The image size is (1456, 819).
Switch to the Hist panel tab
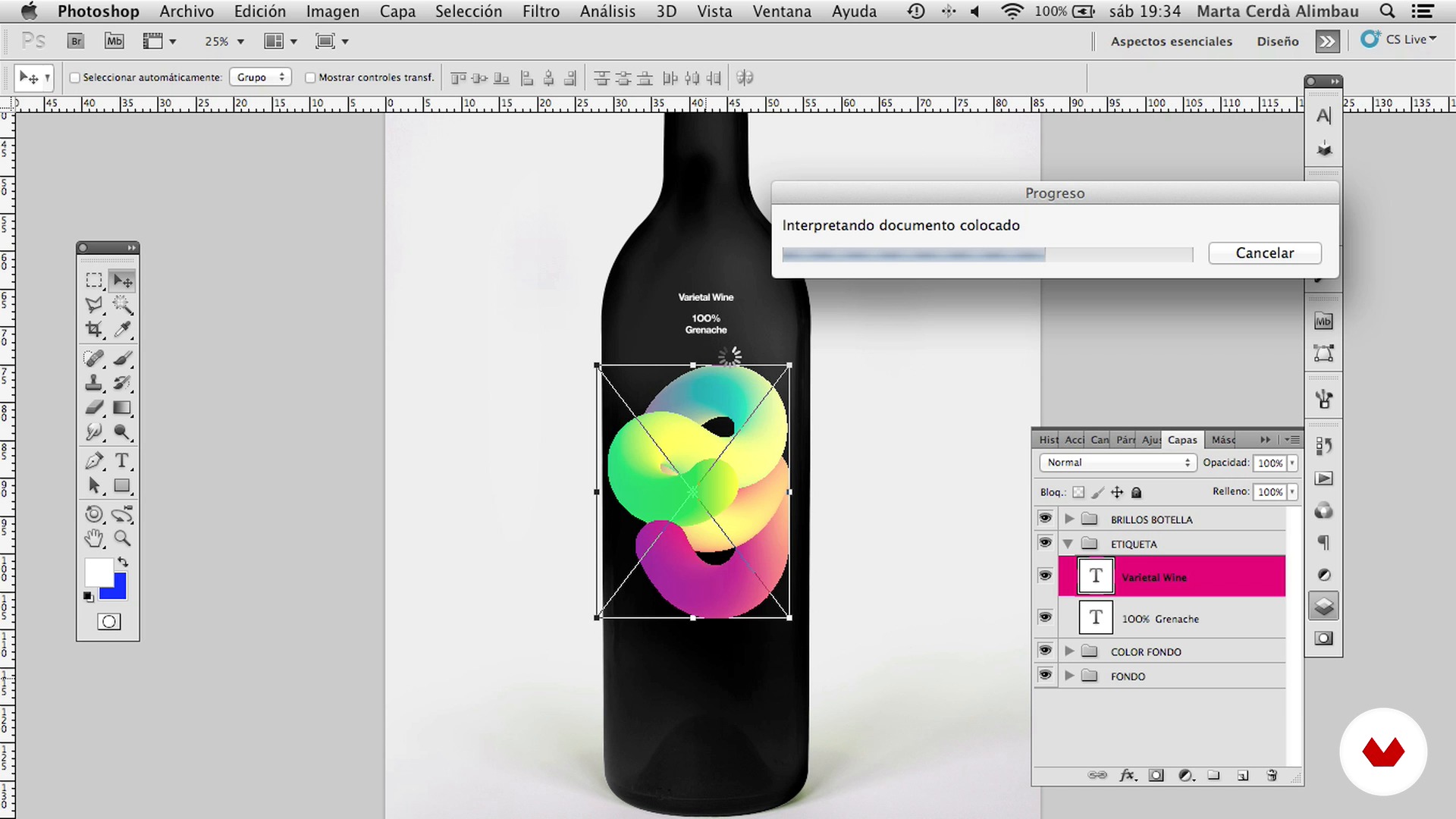point(1048,440)
